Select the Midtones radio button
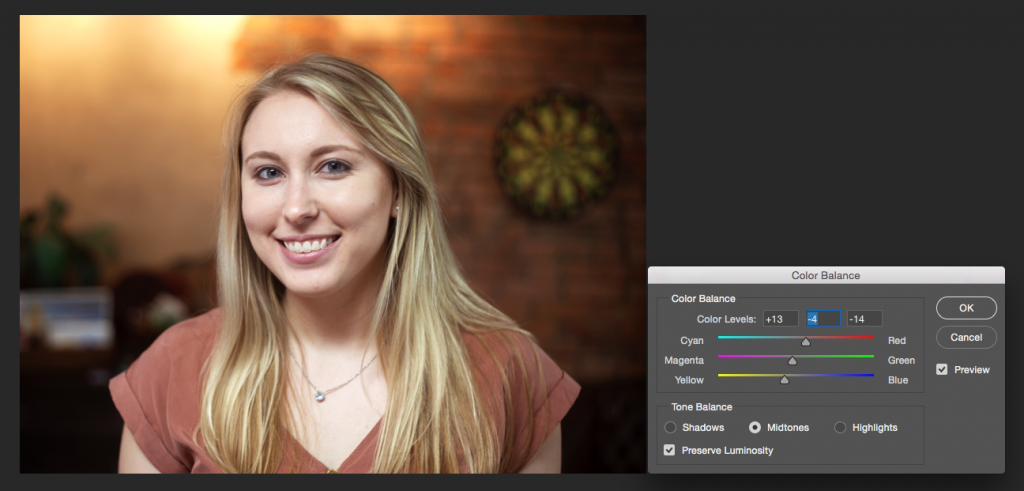 point(755,427)
